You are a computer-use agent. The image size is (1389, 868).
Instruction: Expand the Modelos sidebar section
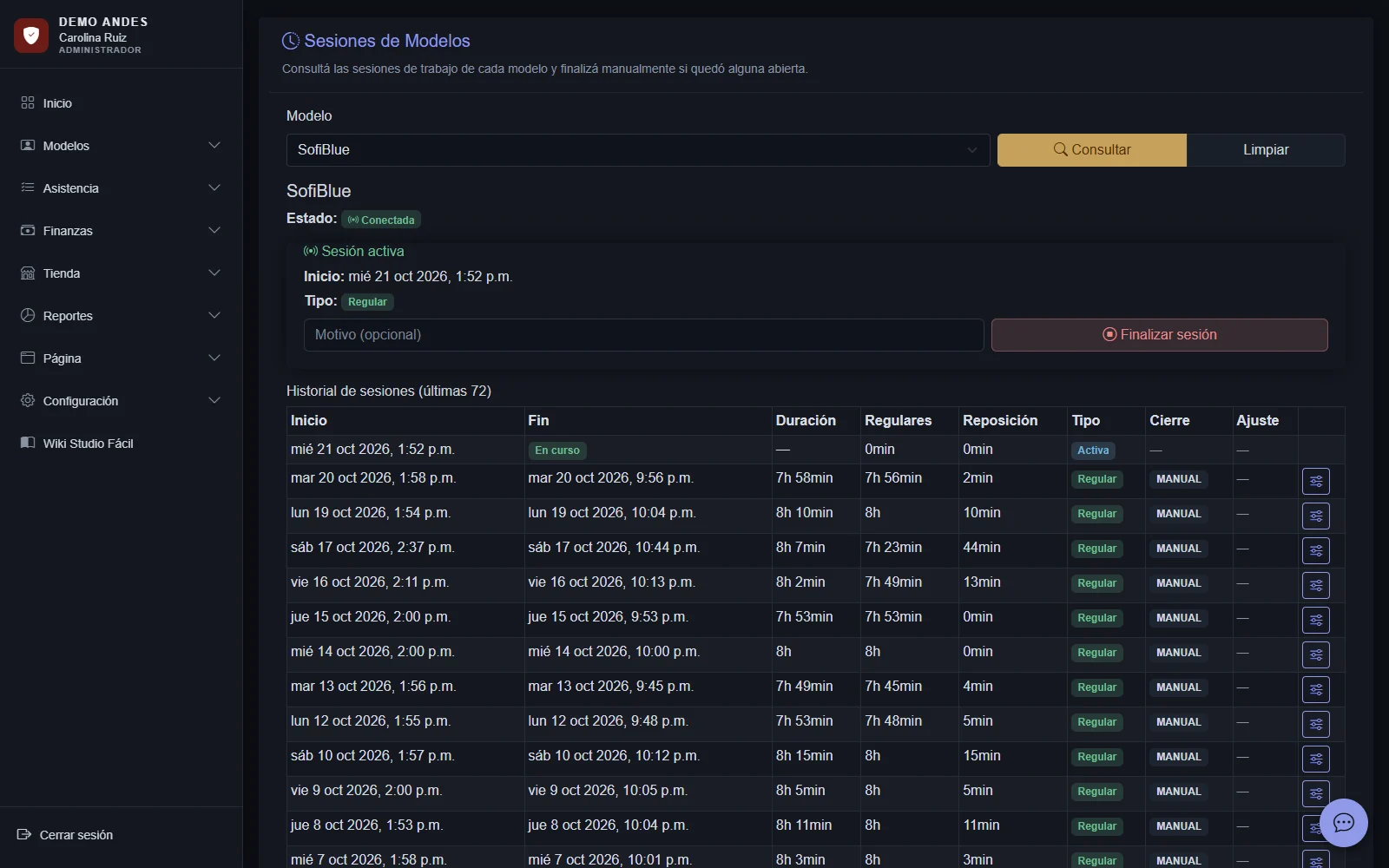point(121,145)
